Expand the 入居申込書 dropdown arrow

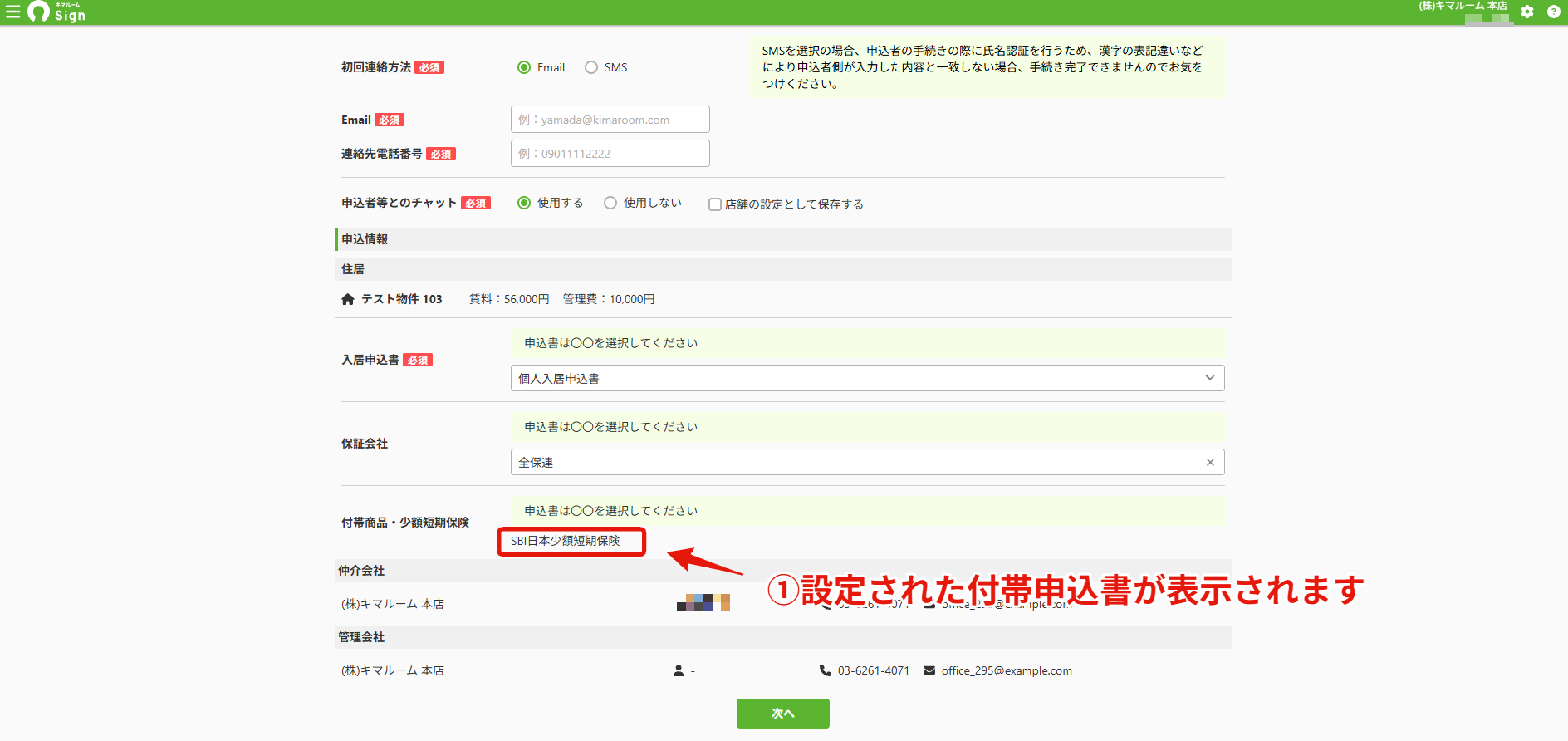pos(1210,378)
